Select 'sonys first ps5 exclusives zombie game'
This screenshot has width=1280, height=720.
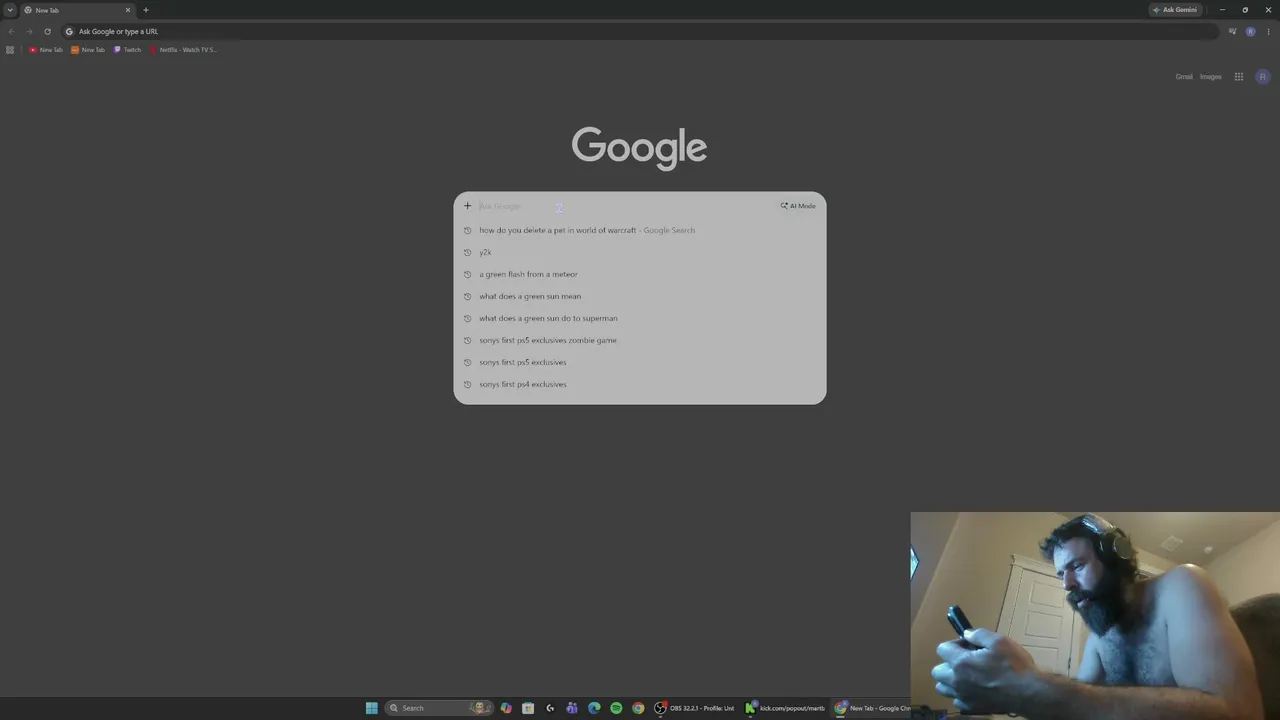pyautogui.click(x=640, y=340)
